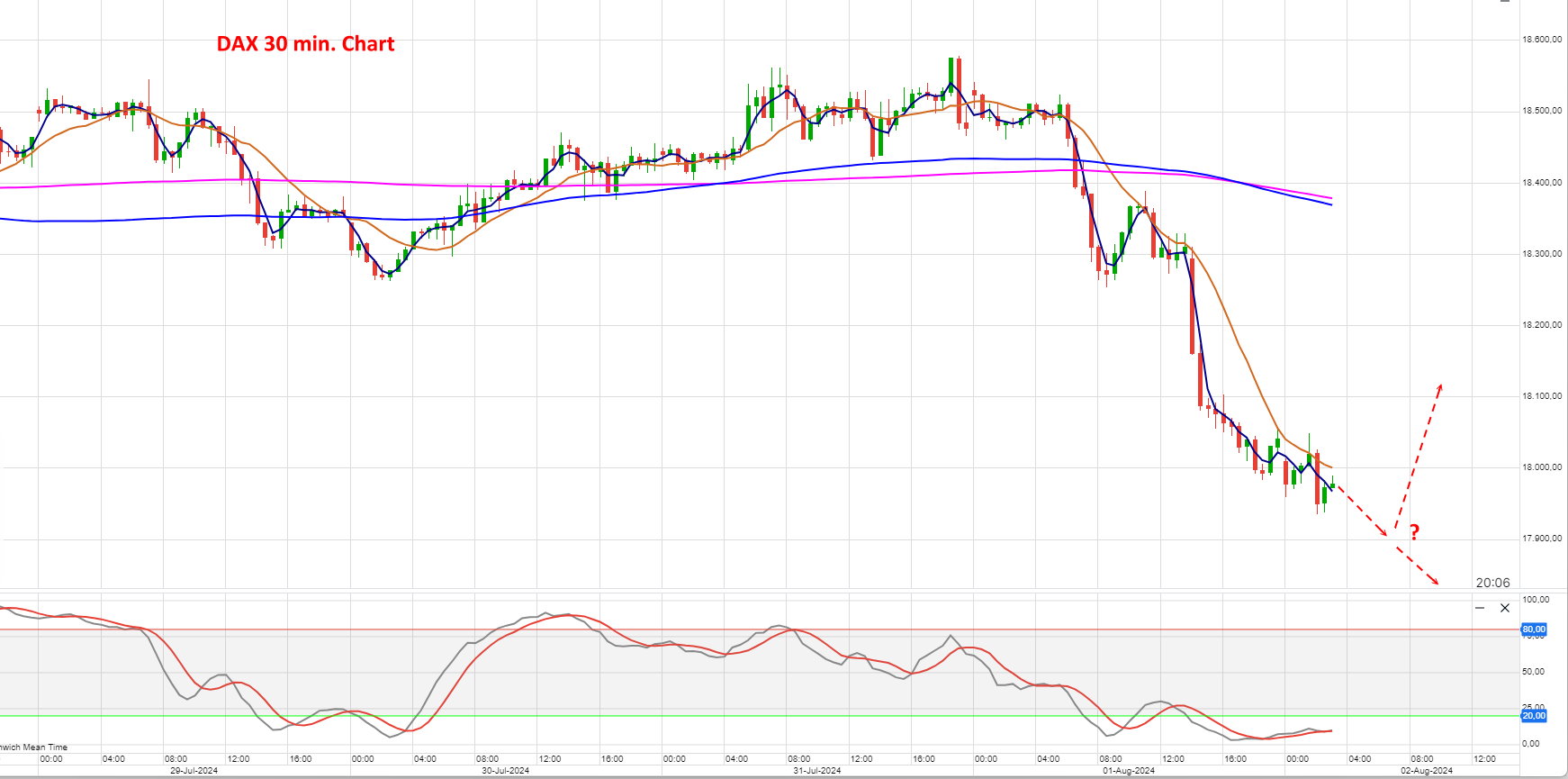
Task: Click the 18.100,00 price axis label
Action: point(1542,396)
